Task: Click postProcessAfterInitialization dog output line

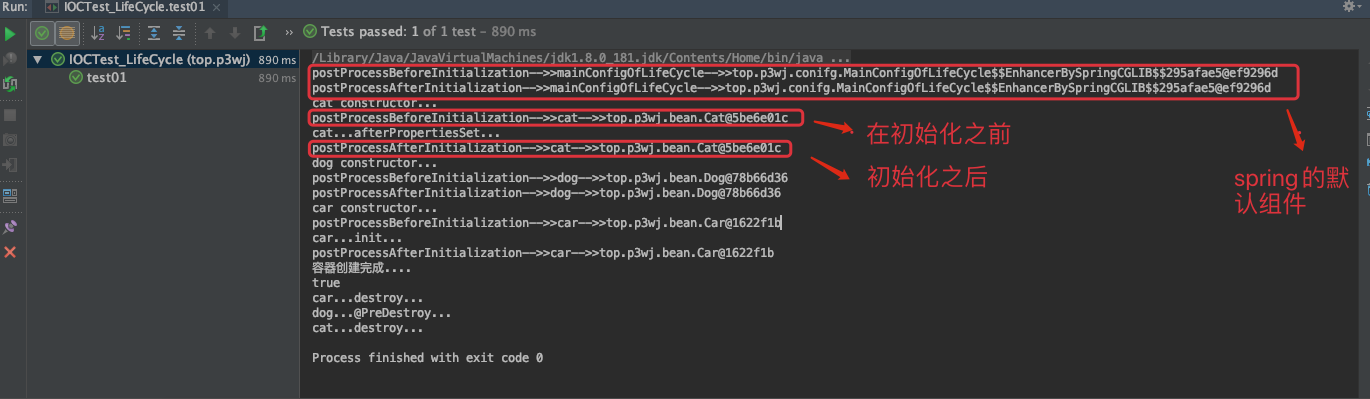Action: click(x=546, y=193)
